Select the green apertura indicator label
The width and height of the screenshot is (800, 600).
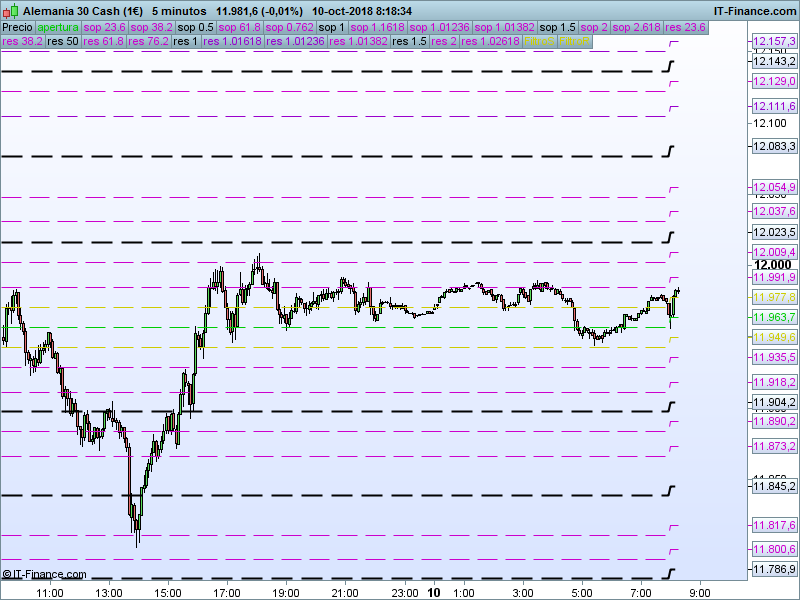coord(58,28)
